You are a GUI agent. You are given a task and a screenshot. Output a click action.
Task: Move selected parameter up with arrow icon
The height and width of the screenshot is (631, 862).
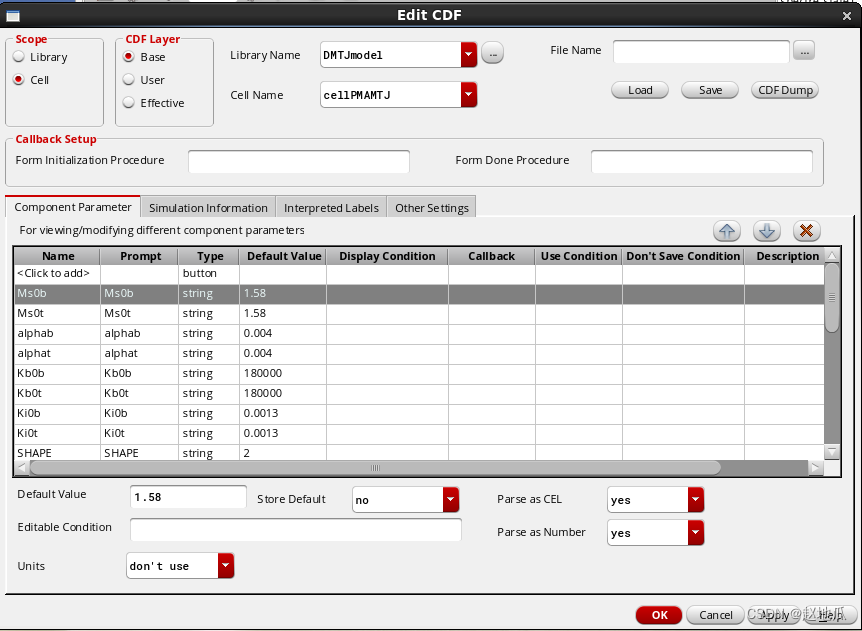tap(727, 231)
